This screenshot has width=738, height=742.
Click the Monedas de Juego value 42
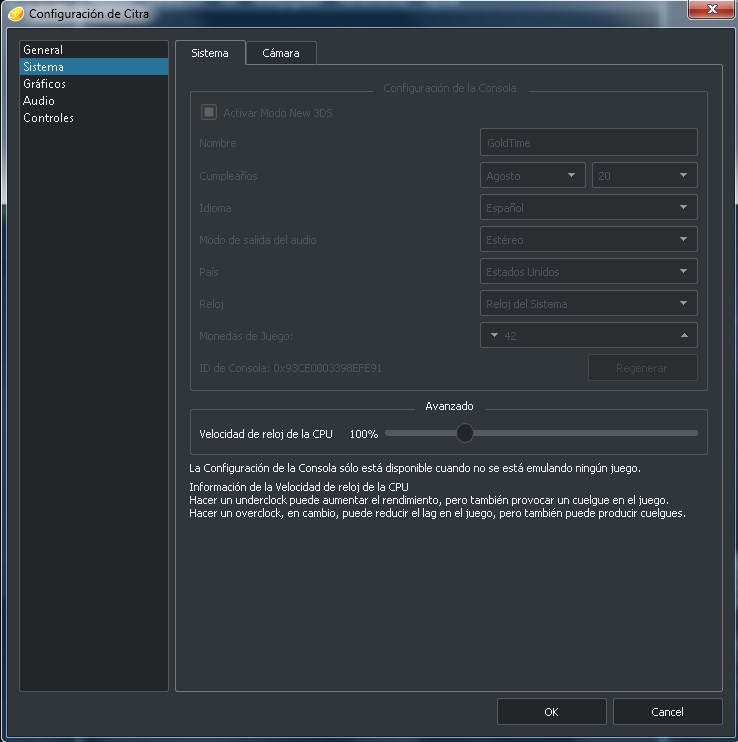pyautogui.click(x=510, y=336)
